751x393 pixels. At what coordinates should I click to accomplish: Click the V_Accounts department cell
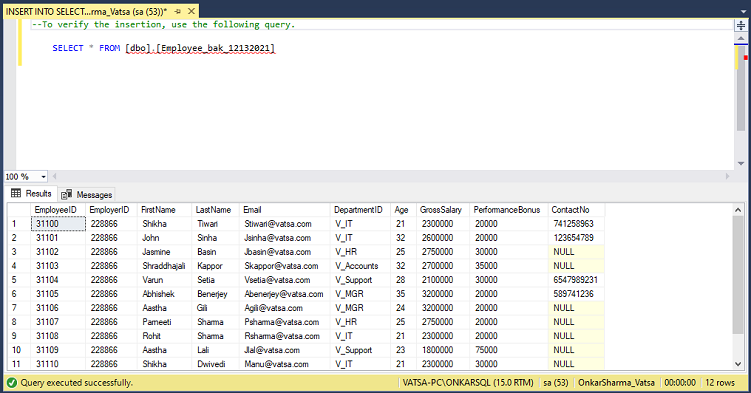[x=360, y=266]
